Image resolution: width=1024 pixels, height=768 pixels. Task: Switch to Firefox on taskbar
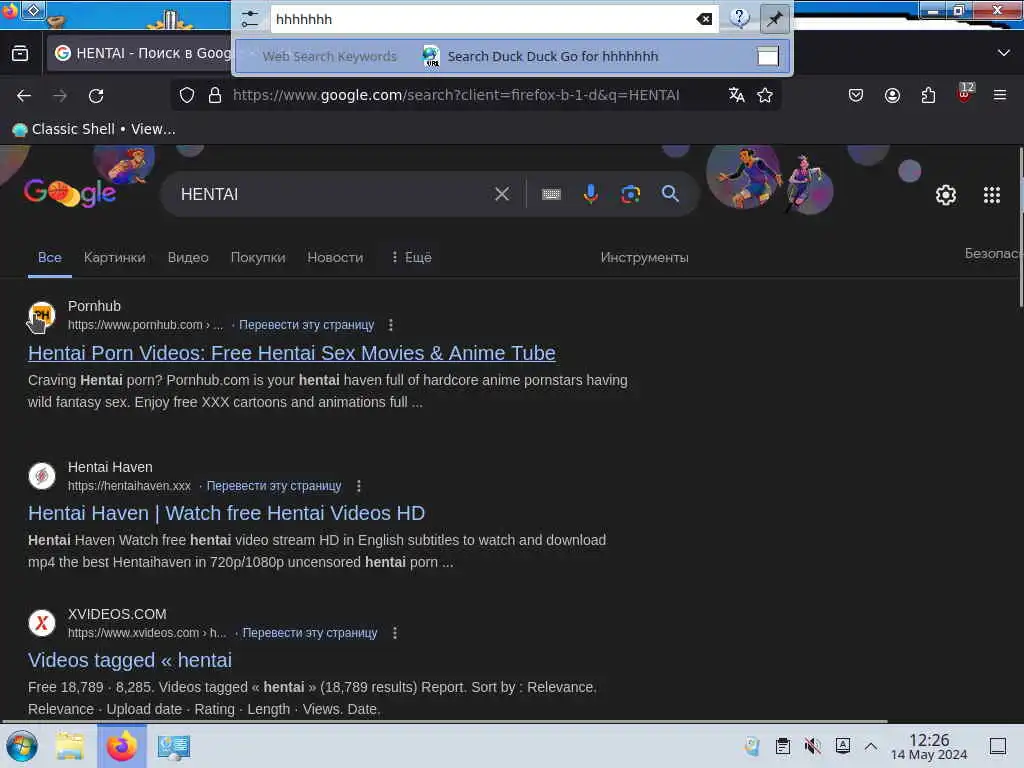click(121, 746)
